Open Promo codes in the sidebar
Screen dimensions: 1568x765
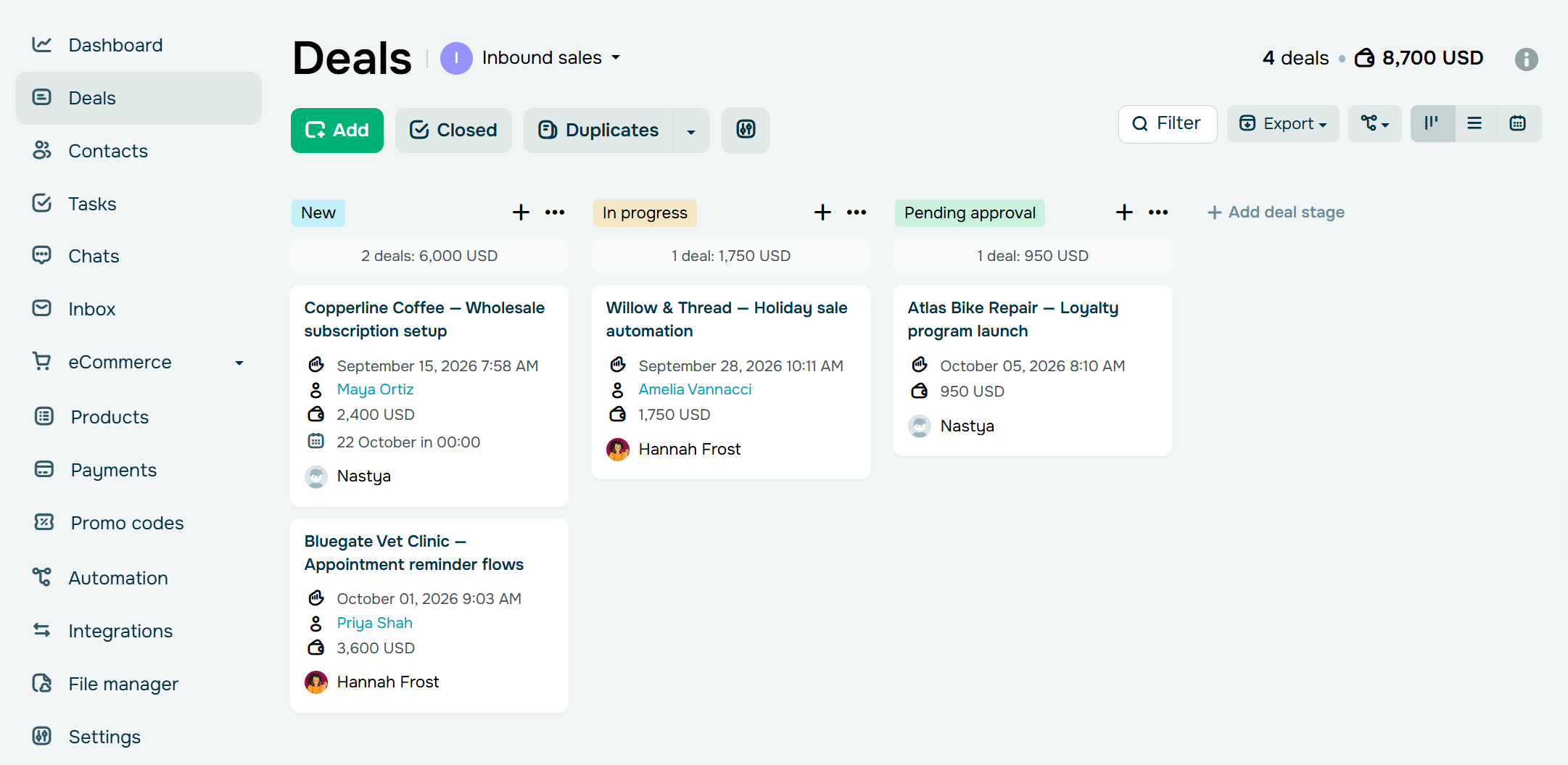tap(138, 523)
